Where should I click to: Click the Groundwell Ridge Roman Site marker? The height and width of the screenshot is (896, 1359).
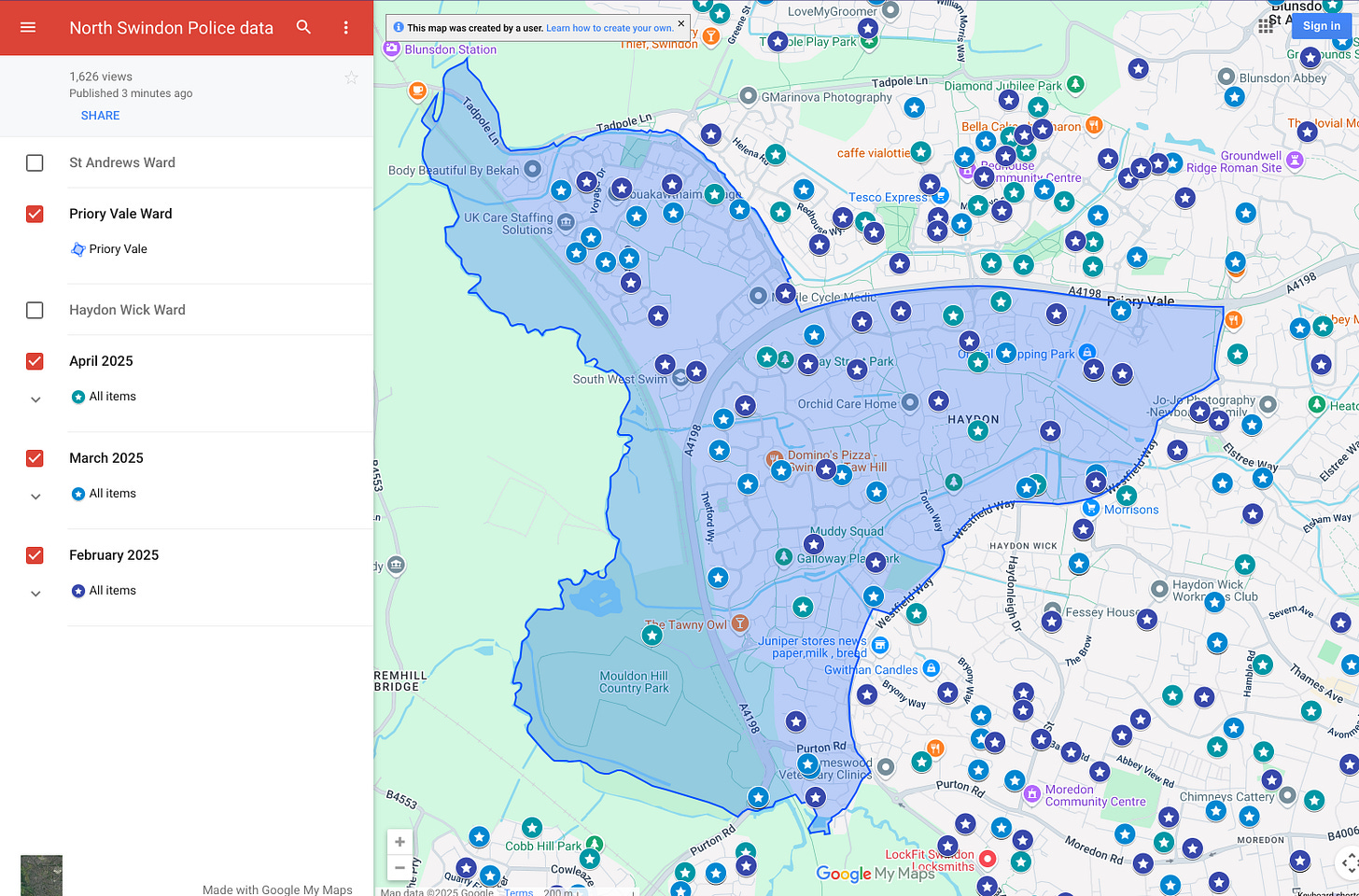pos(1295,161)
